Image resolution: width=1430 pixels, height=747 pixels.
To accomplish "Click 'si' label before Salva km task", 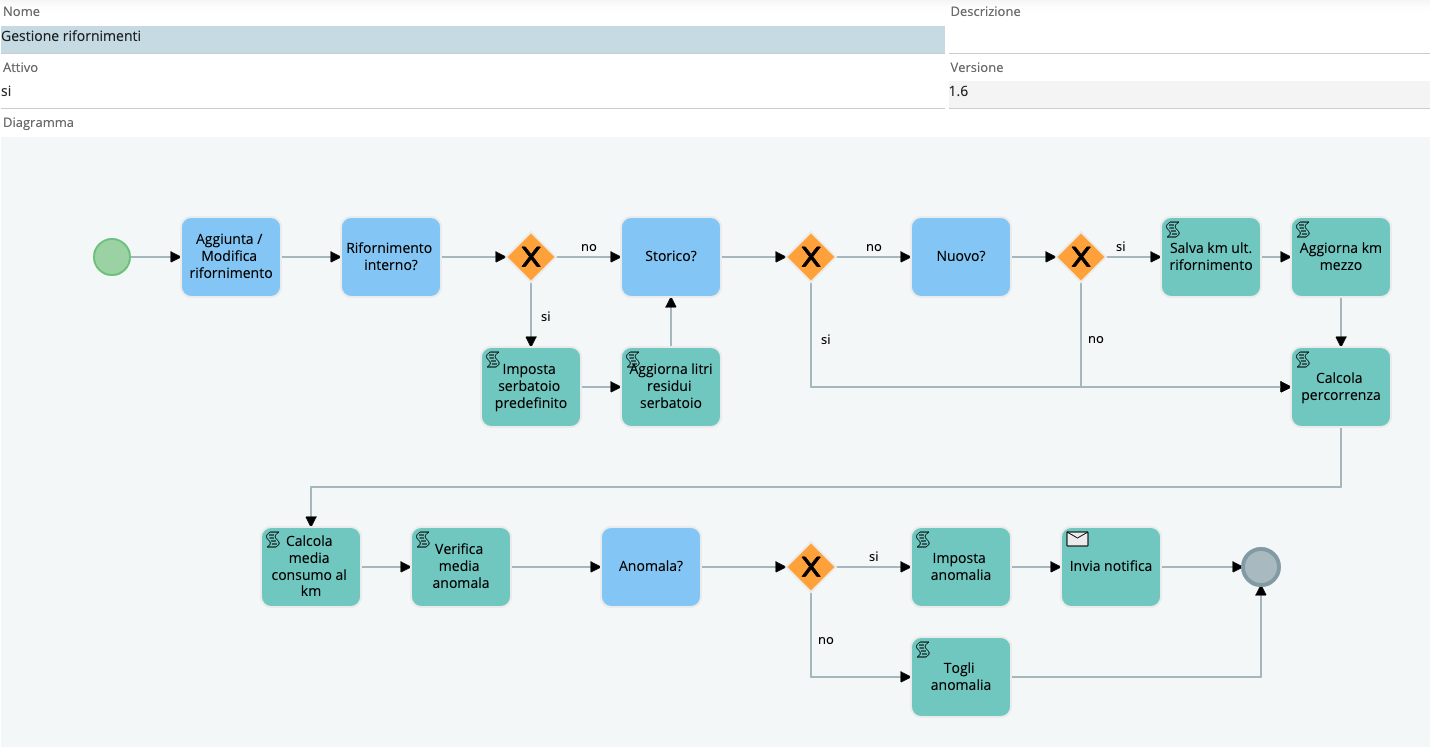I will click(x=1121, y=247).
